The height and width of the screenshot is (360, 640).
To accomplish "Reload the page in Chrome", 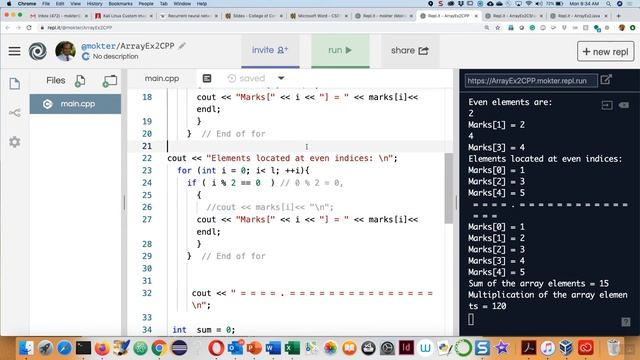I will coord(29,28).
